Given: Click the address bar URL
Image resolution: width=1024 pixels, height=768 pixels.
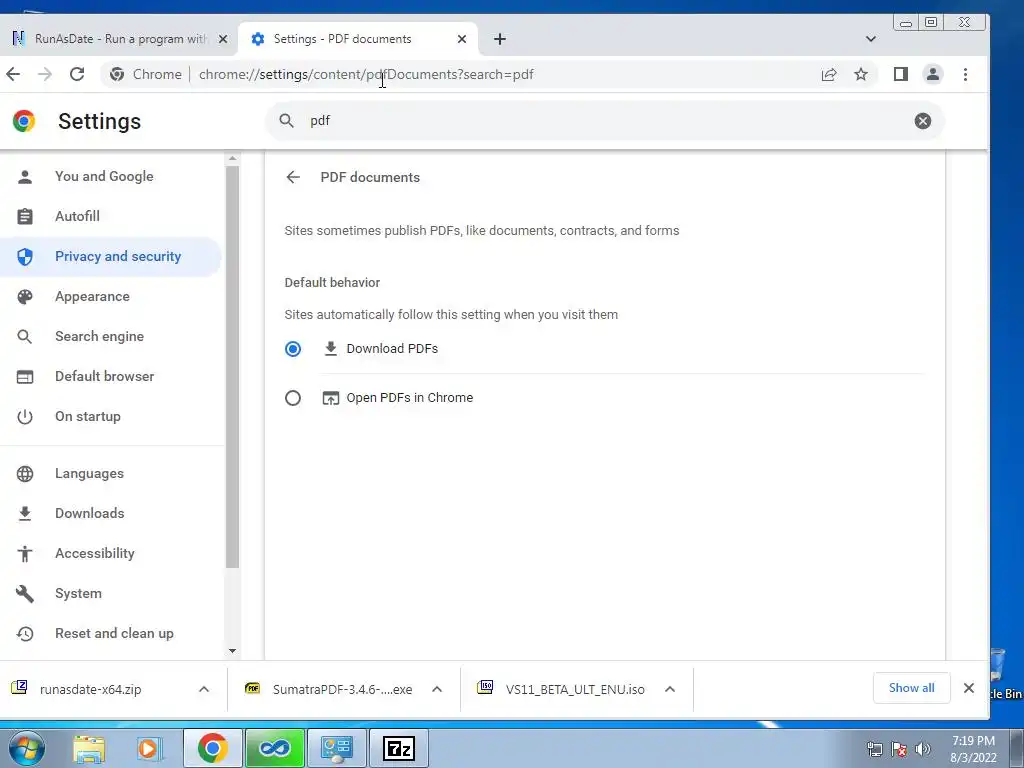Looking at the screenshot, I should [x=366, y=74].
